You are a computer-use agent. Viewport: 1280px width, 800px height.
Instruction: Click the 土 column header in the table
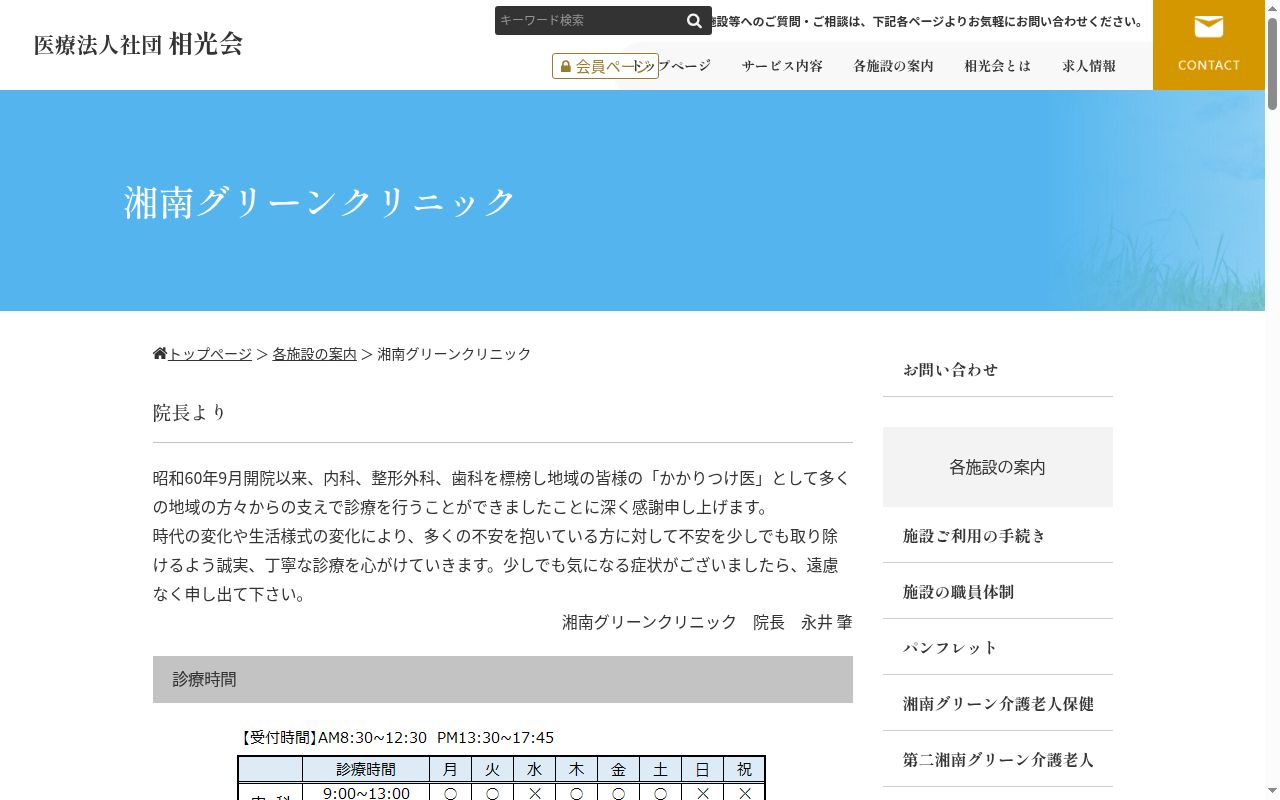tap(660, 769)
